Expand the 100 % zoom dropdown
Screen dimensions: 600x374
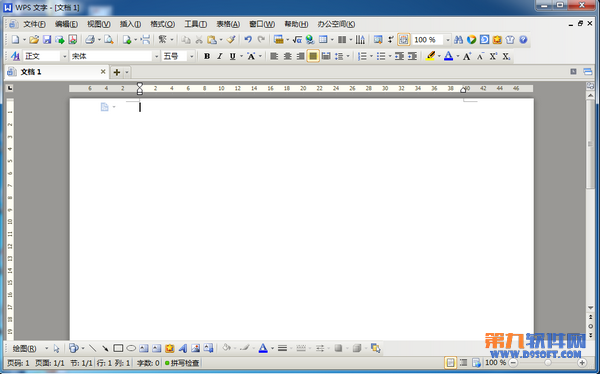447,39
